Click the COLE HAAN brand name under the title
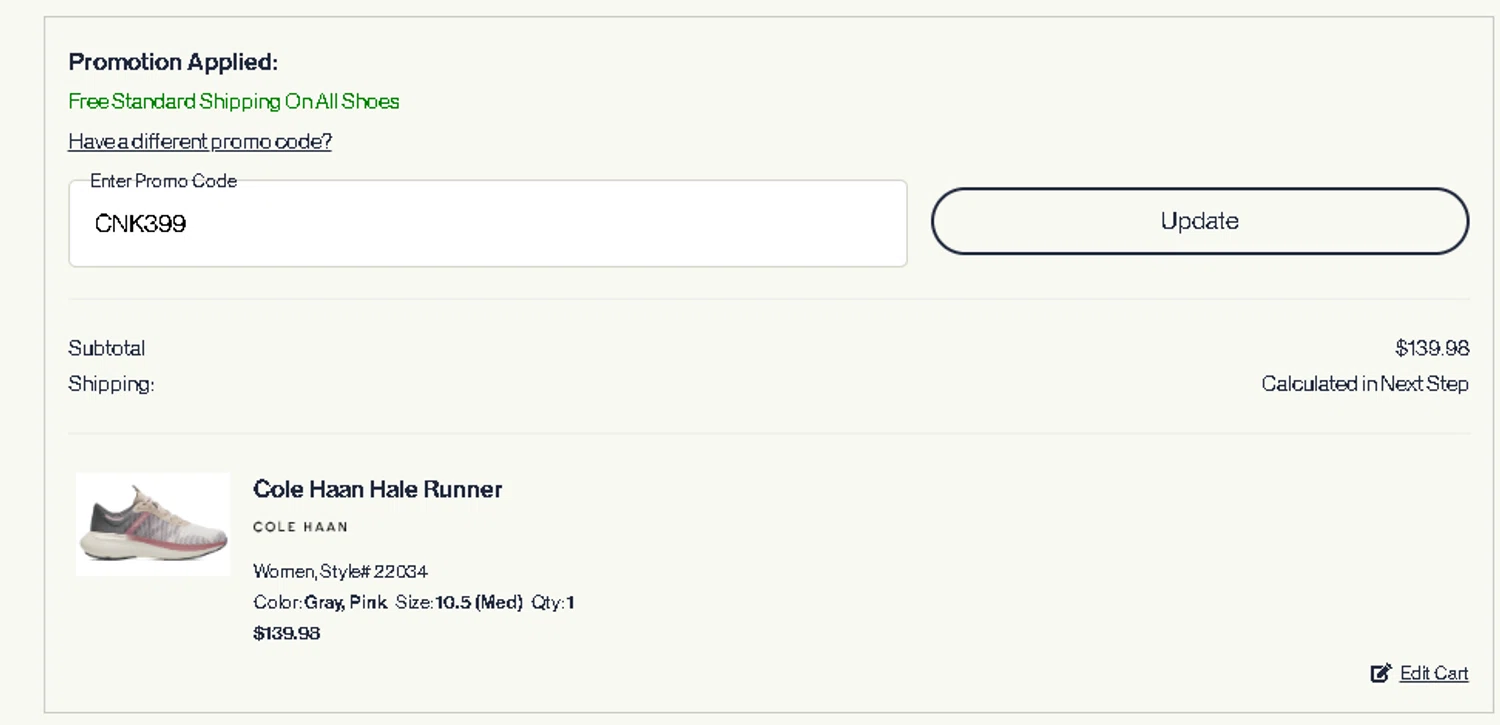Image resolution: width=1500 pixels, height=725 pixels. 300,527
